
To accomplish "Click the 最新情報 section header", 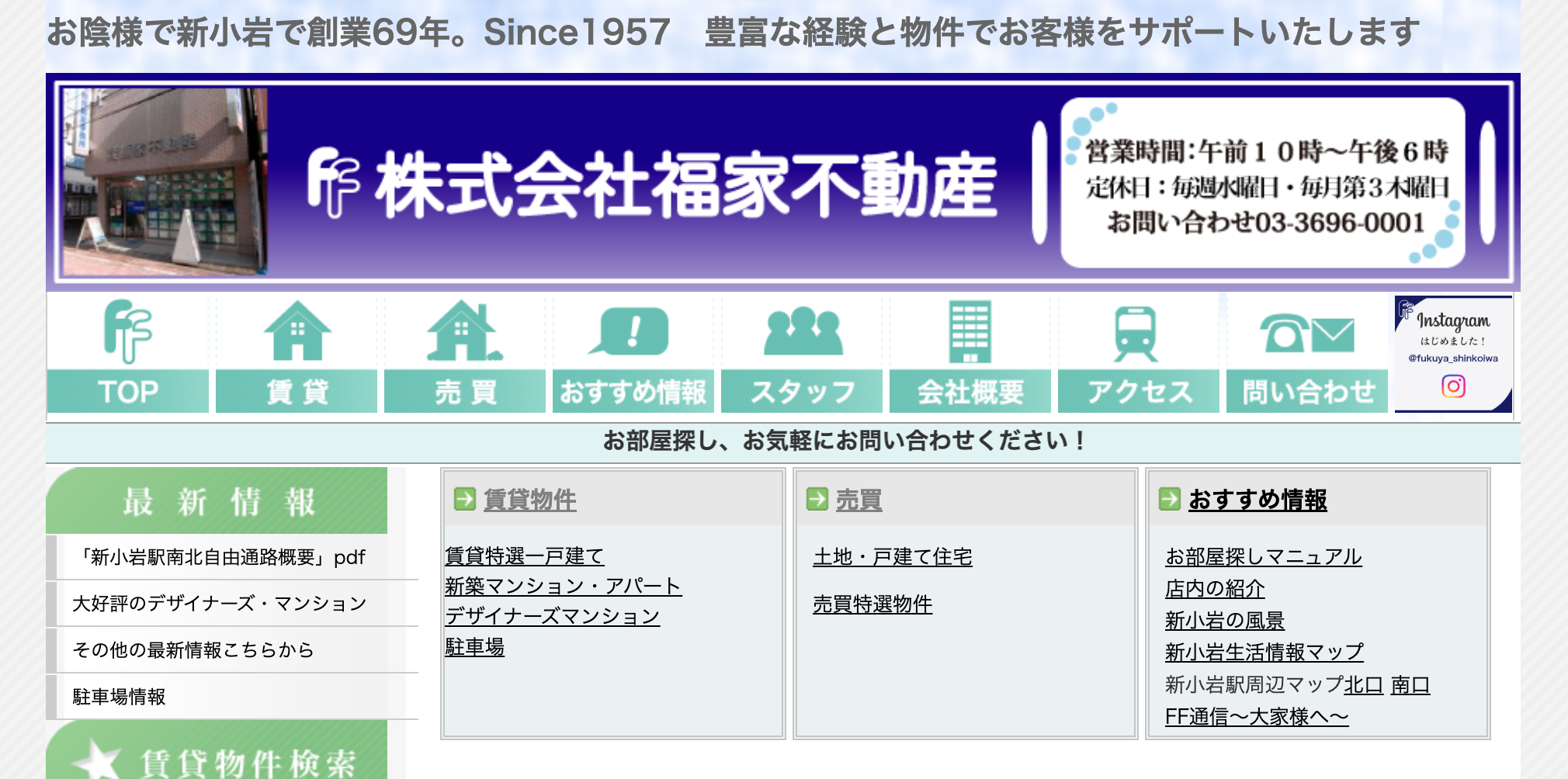I will 217,500.
